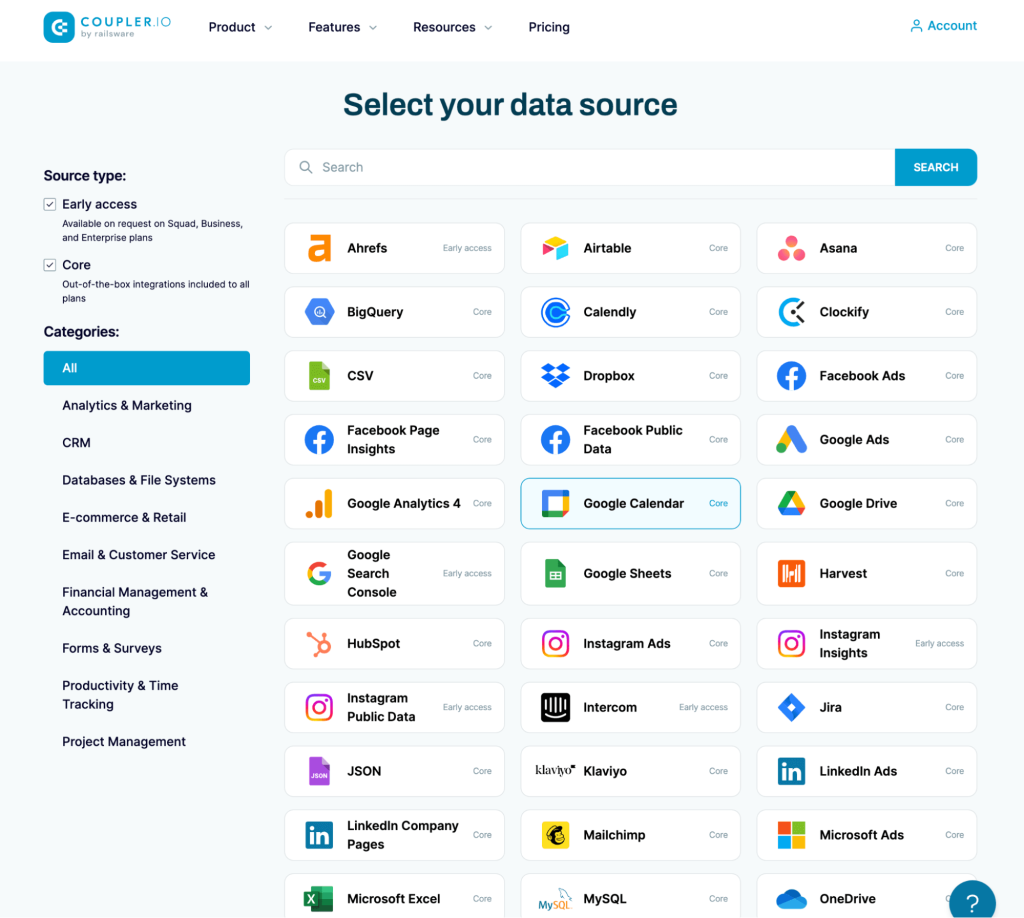1024x918 pixels.
Task: Click the Facebook Public Data card
Action: [631, 439]
